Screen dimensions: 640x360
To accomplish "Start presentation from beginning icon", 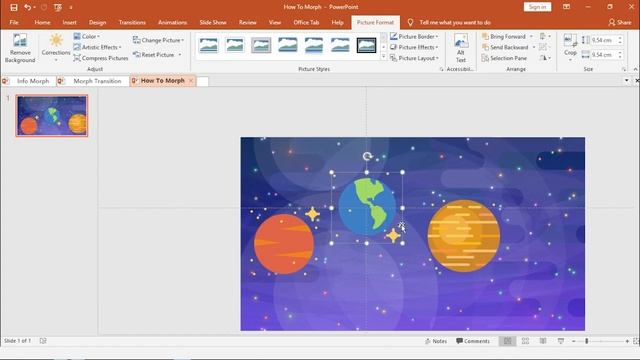I will [58, 7].
